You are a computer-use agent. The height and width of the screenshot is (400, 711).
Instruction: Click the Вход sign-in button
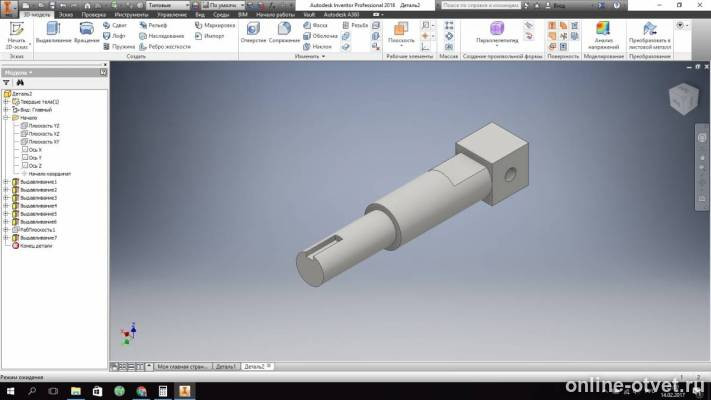click(x=556, y=5)
